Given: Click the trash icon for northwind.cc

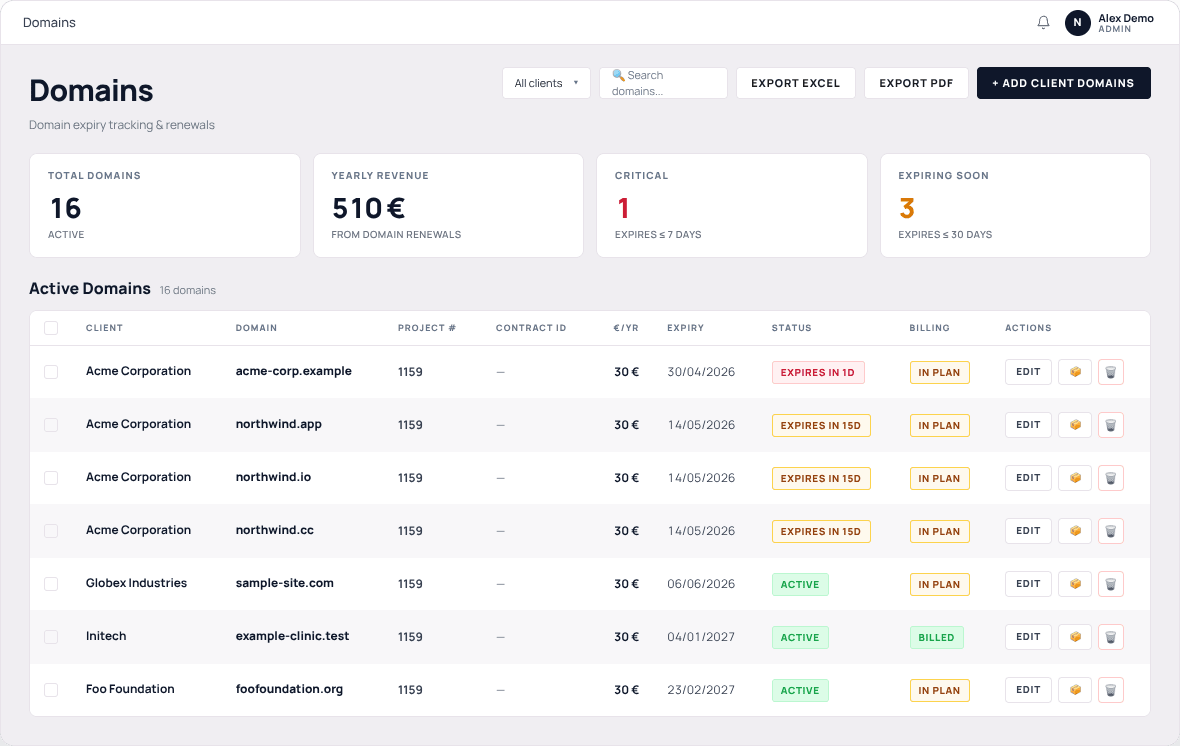Looking at the screenshot, I should point(1111,531).
